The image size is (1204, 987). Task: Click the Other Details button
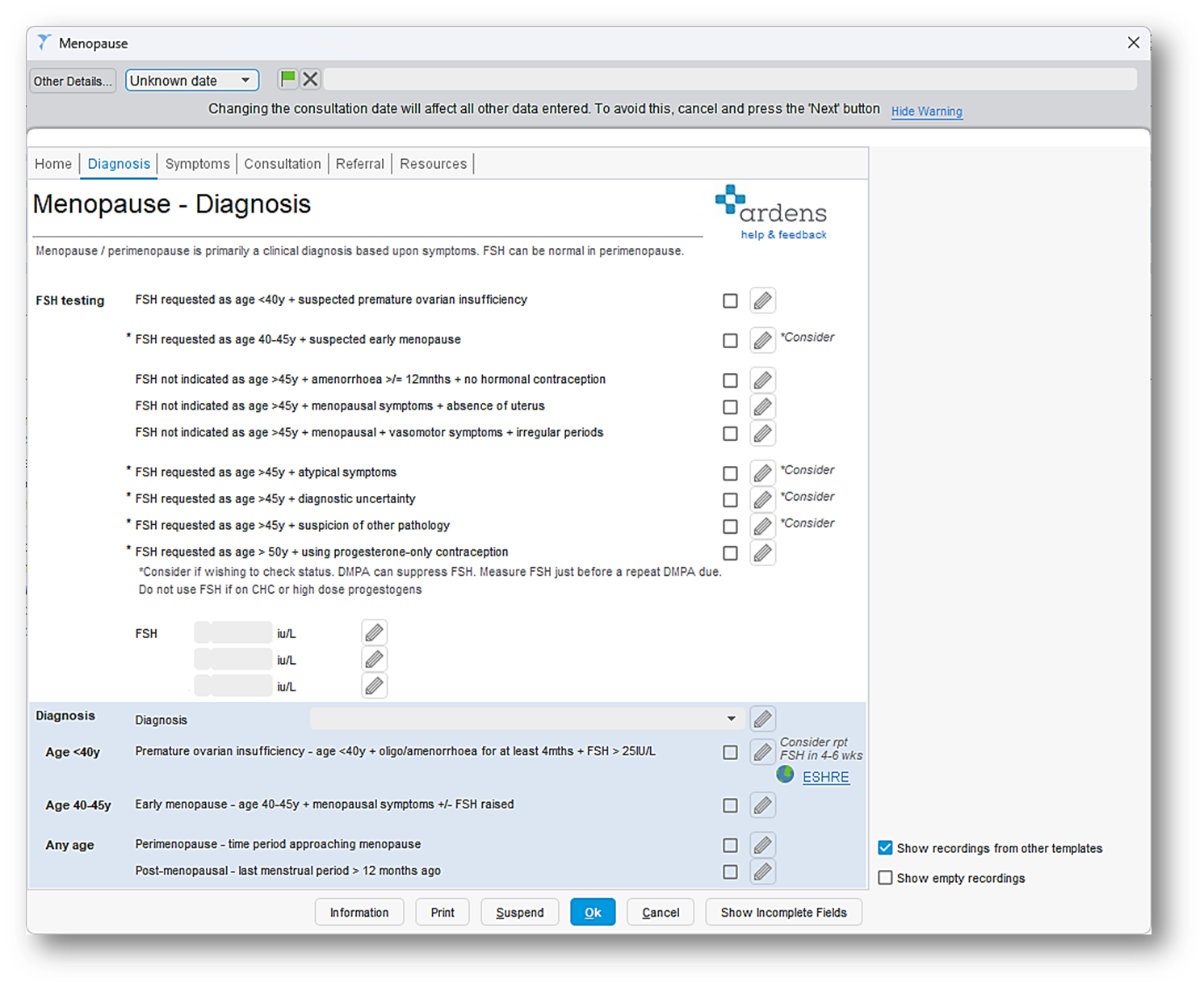pos(73,81)
